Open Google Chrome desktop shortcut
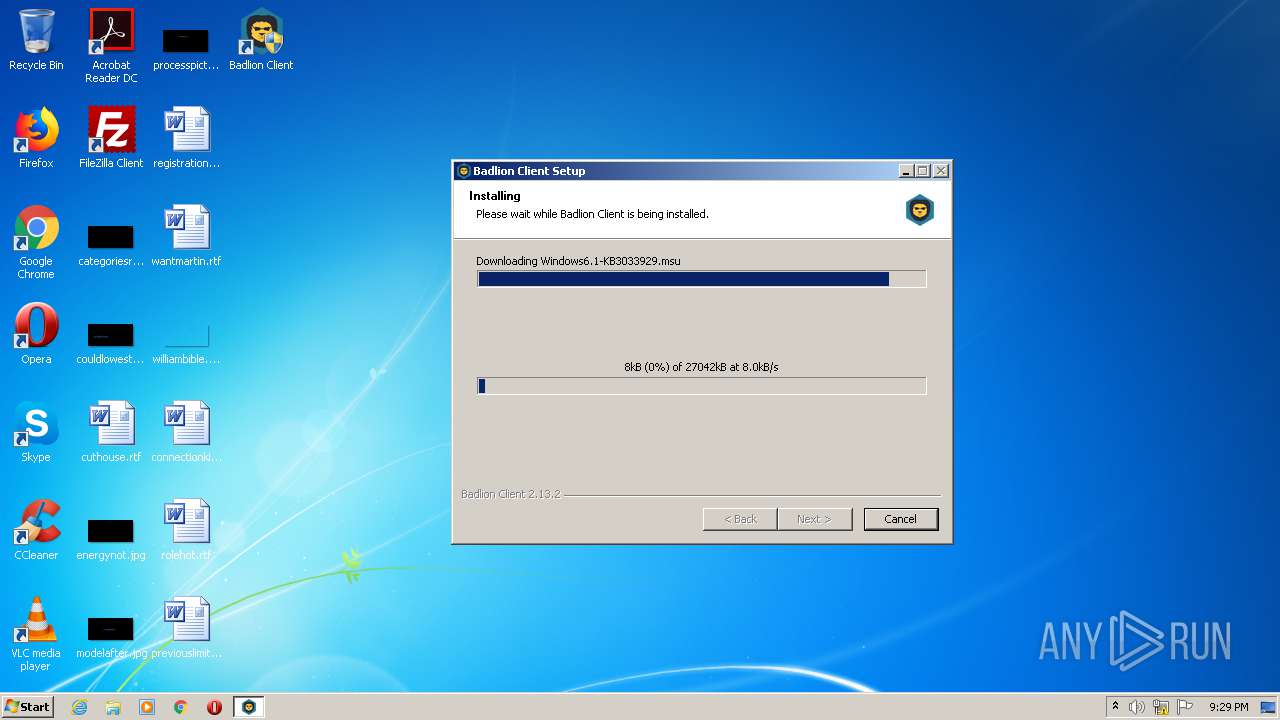Image resolution: width=1280 pixels, height=720 pixels. click(36, 242)
